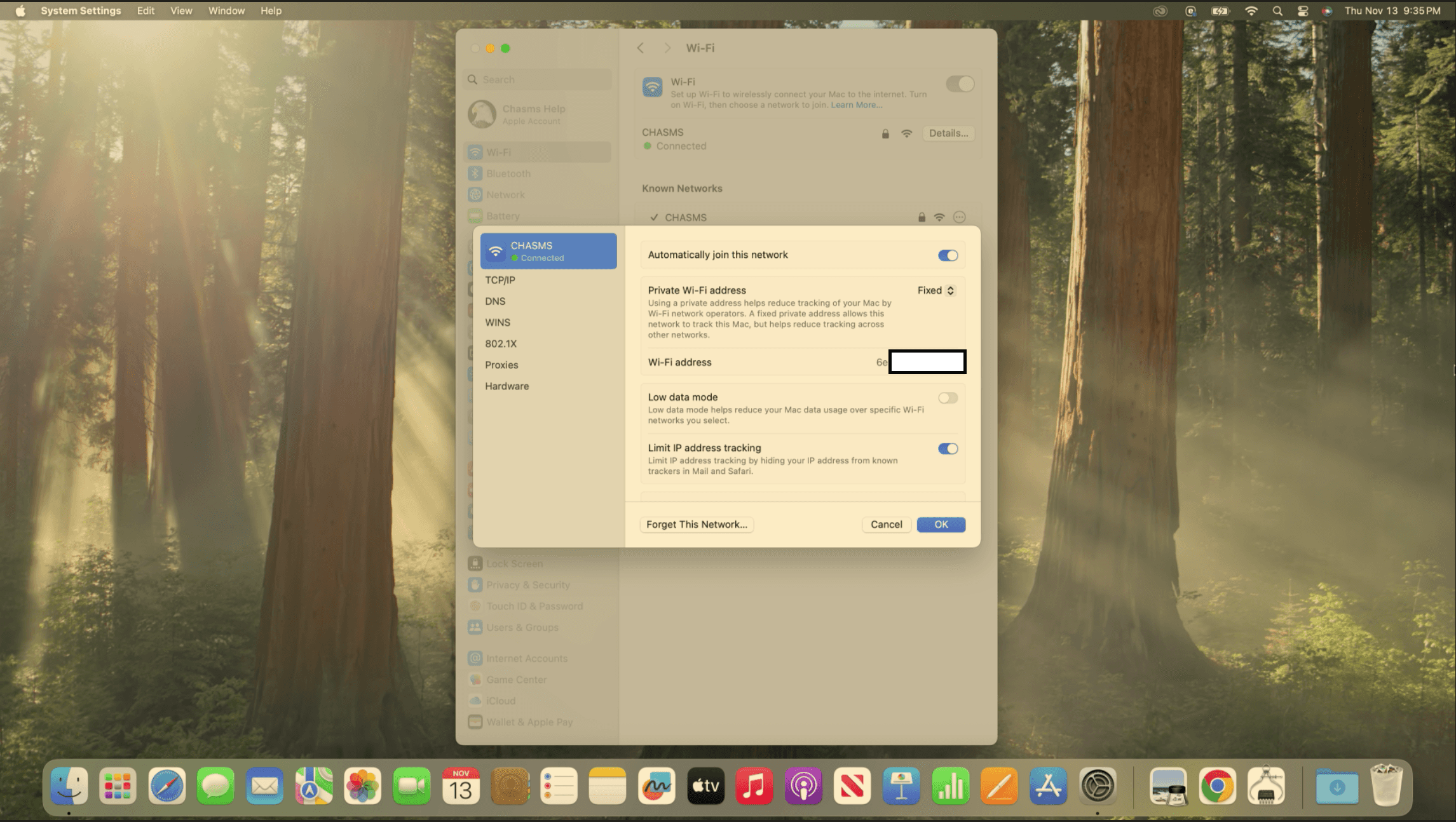Screen dimensions: 1456x822
Task: Toggle Automatically join this network switch
Action: coord(948,255)
